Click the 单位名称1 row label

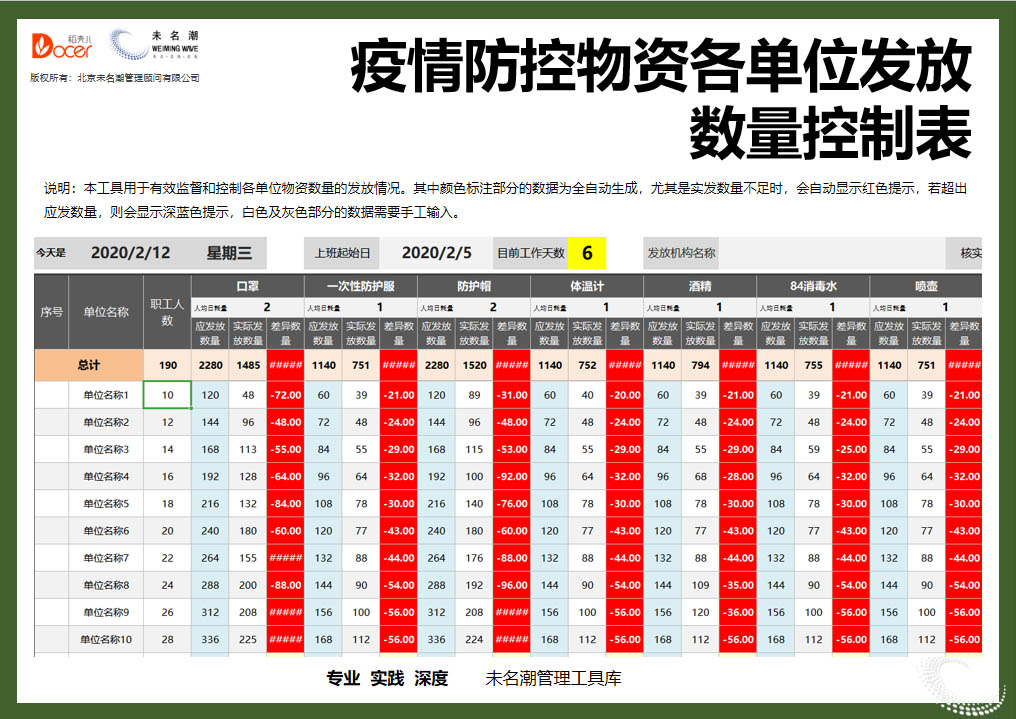click(x=106, y=394)
